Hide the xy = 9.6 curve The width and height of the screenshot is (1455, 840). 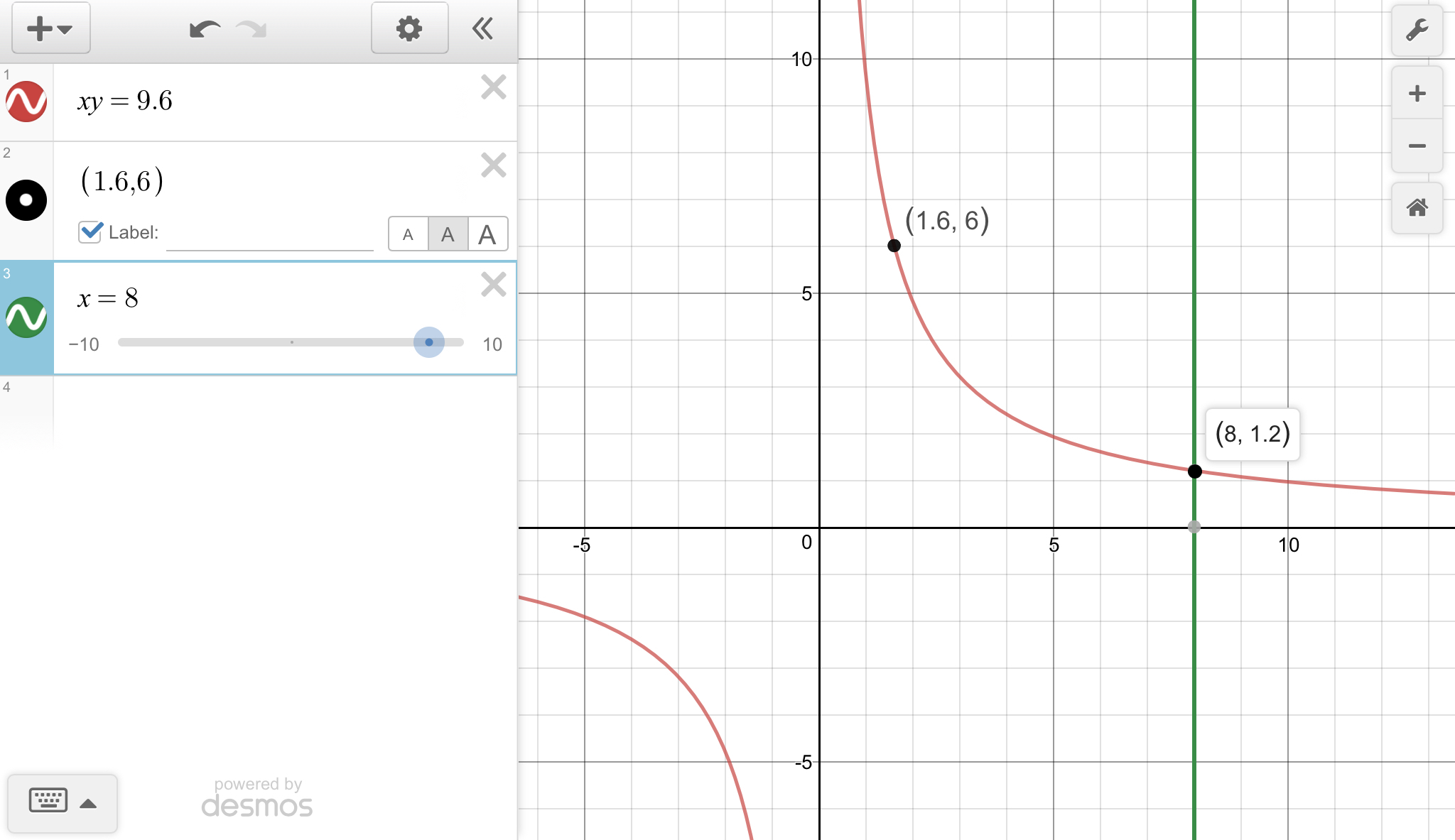[x=26, y=102]
